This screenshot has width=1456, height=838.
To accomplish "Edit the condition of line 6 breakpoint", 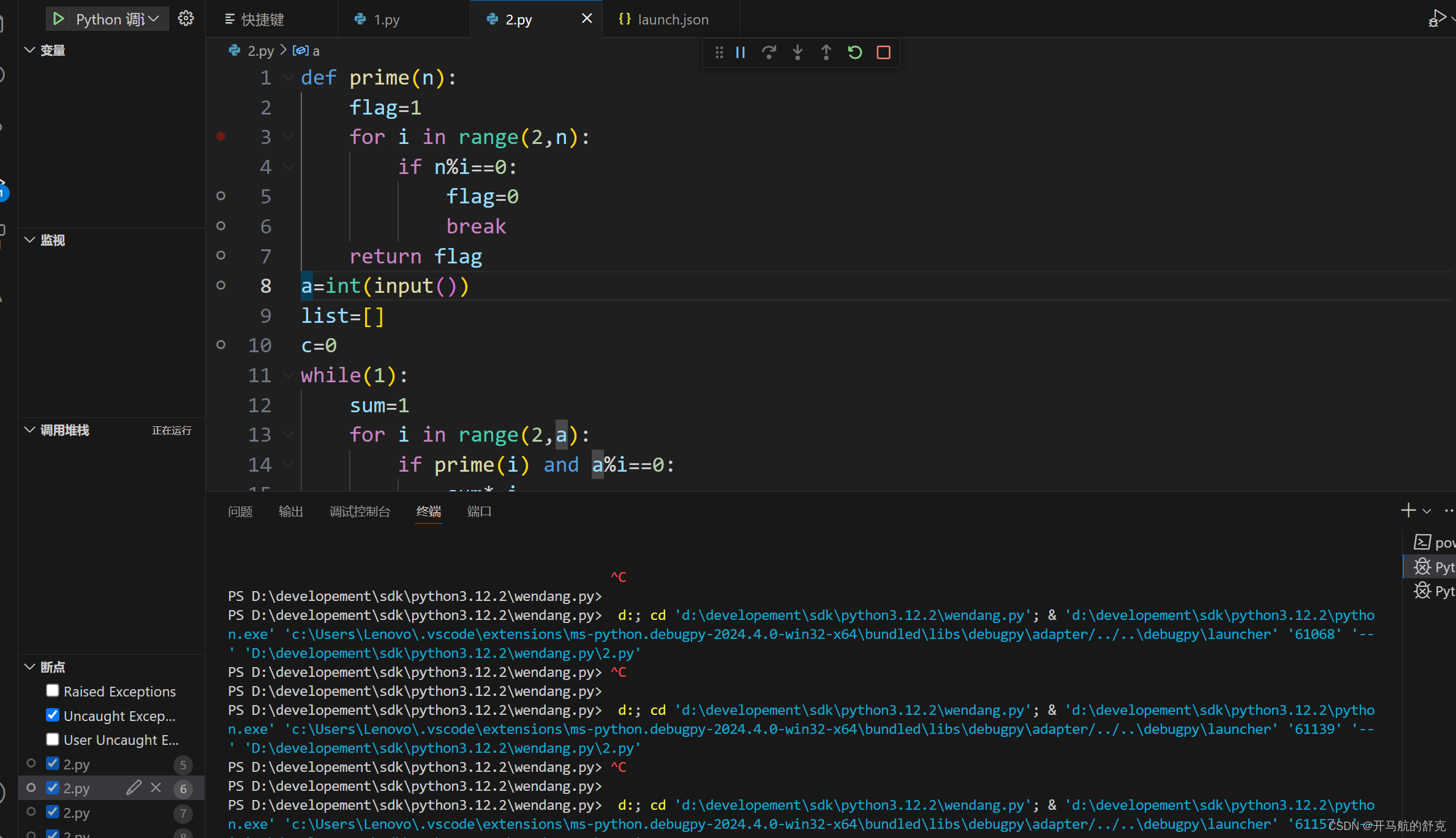I will pos(134,788).
